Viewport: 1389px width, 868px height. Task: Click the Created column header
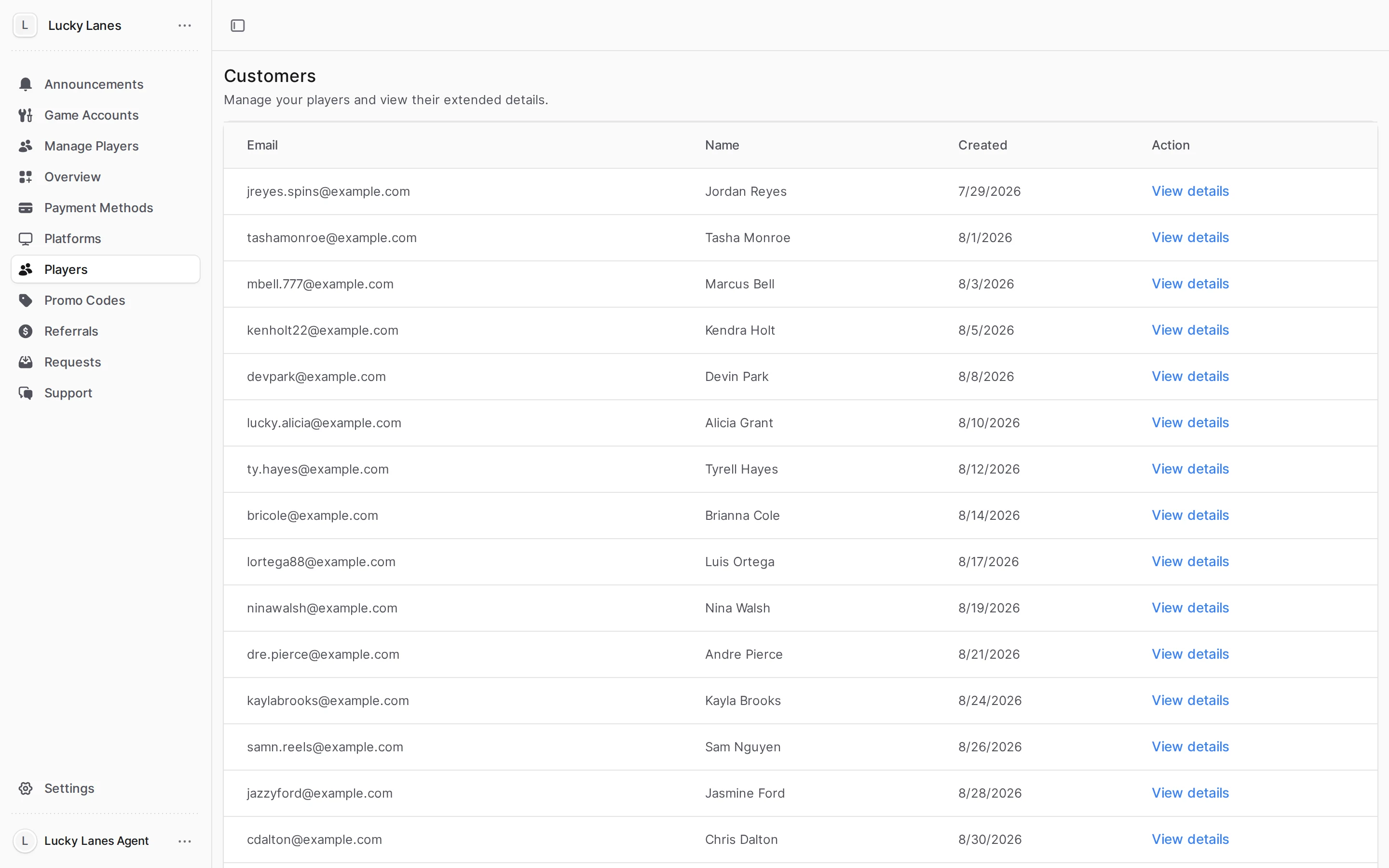pyautogui.click(x=982, y=145)
